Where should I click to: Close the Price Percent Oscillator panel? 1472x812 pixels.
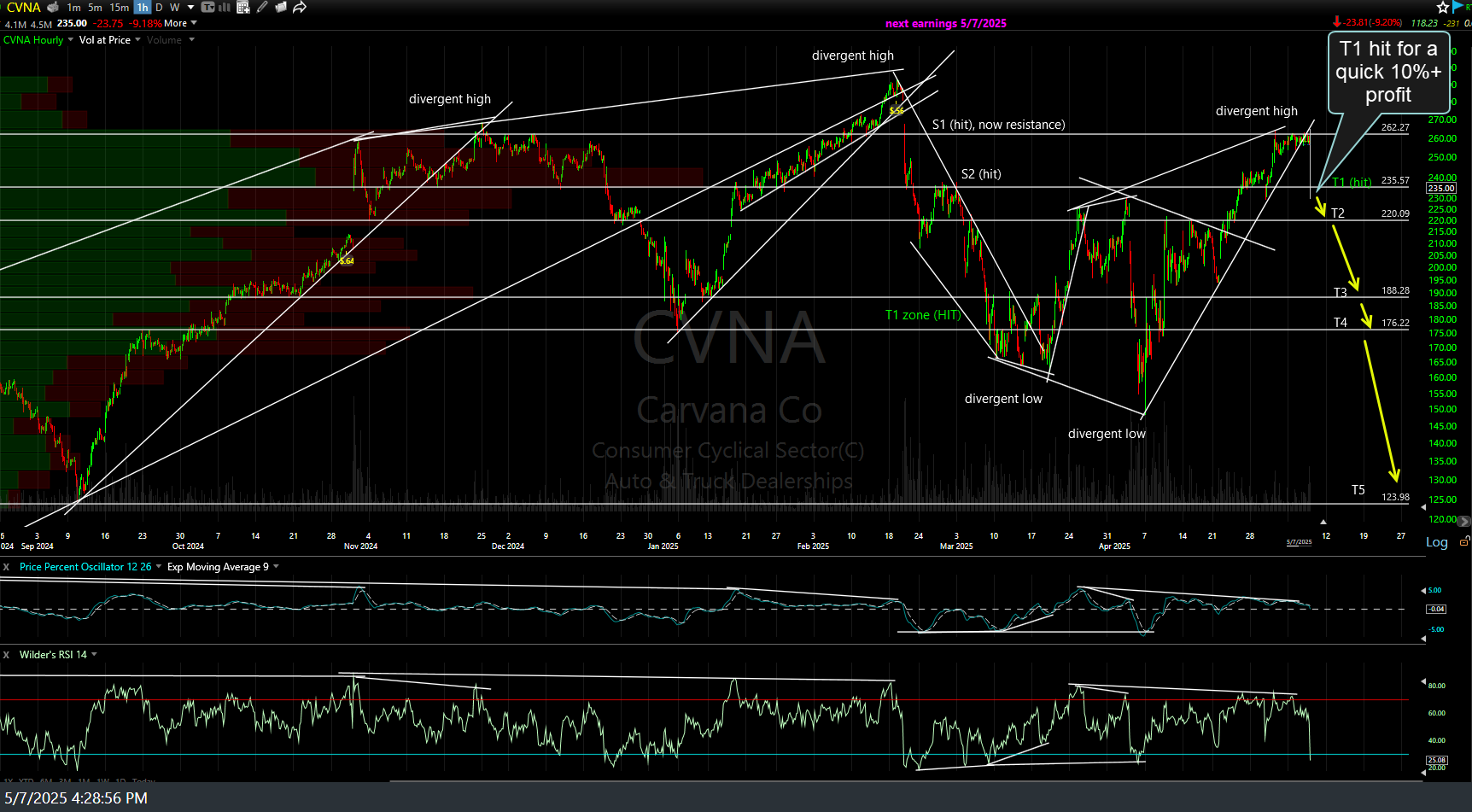click(x=6, y=567)
